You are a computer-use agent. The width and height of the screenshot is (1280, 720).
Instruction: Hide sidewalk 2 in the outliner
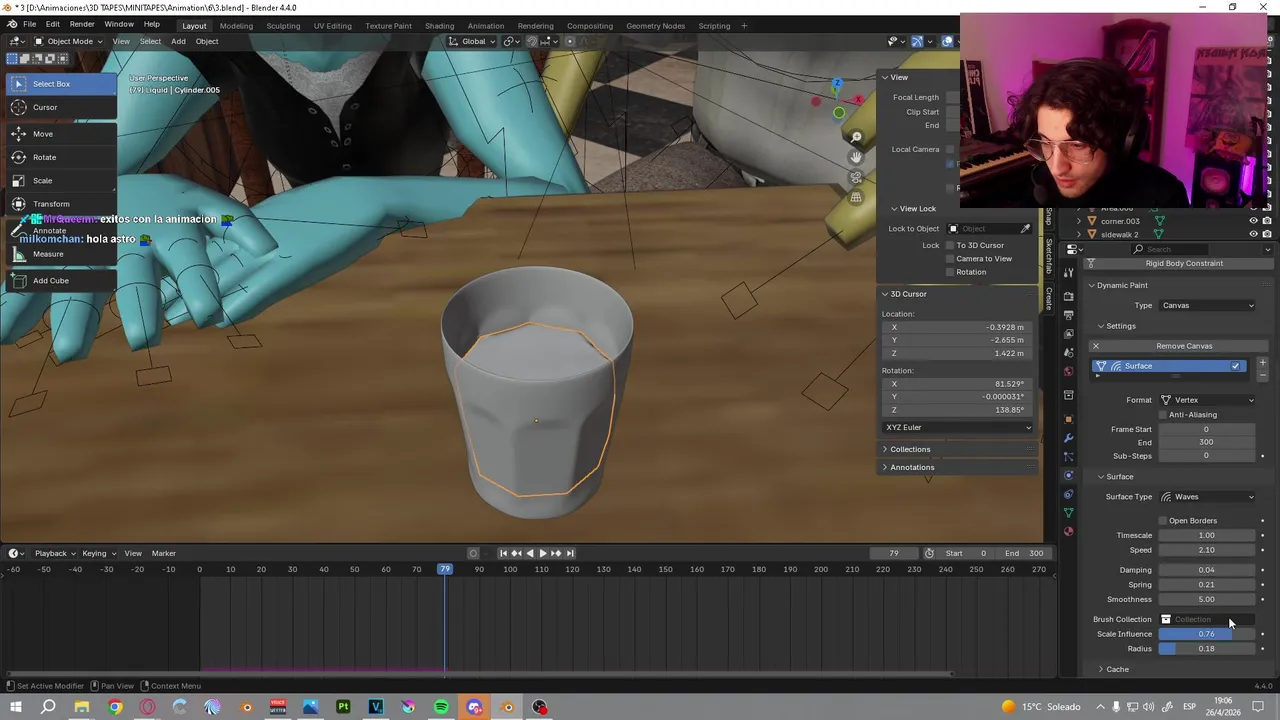1253,234
